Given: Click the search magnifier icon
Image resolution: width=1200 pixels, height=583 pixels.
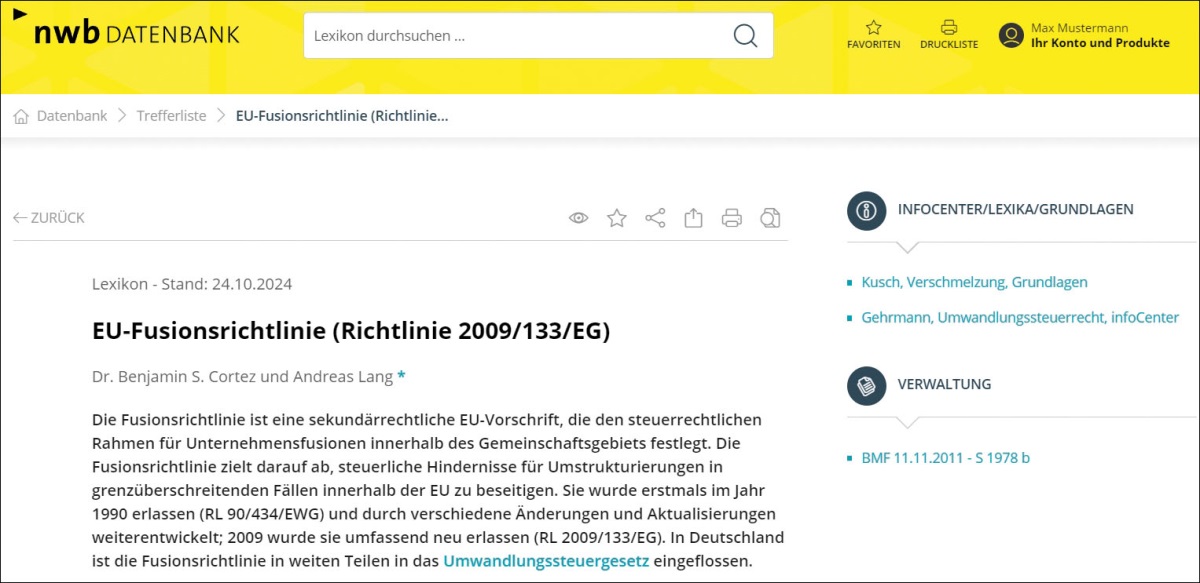Looking at the screenshot, I should coord(745,36).
